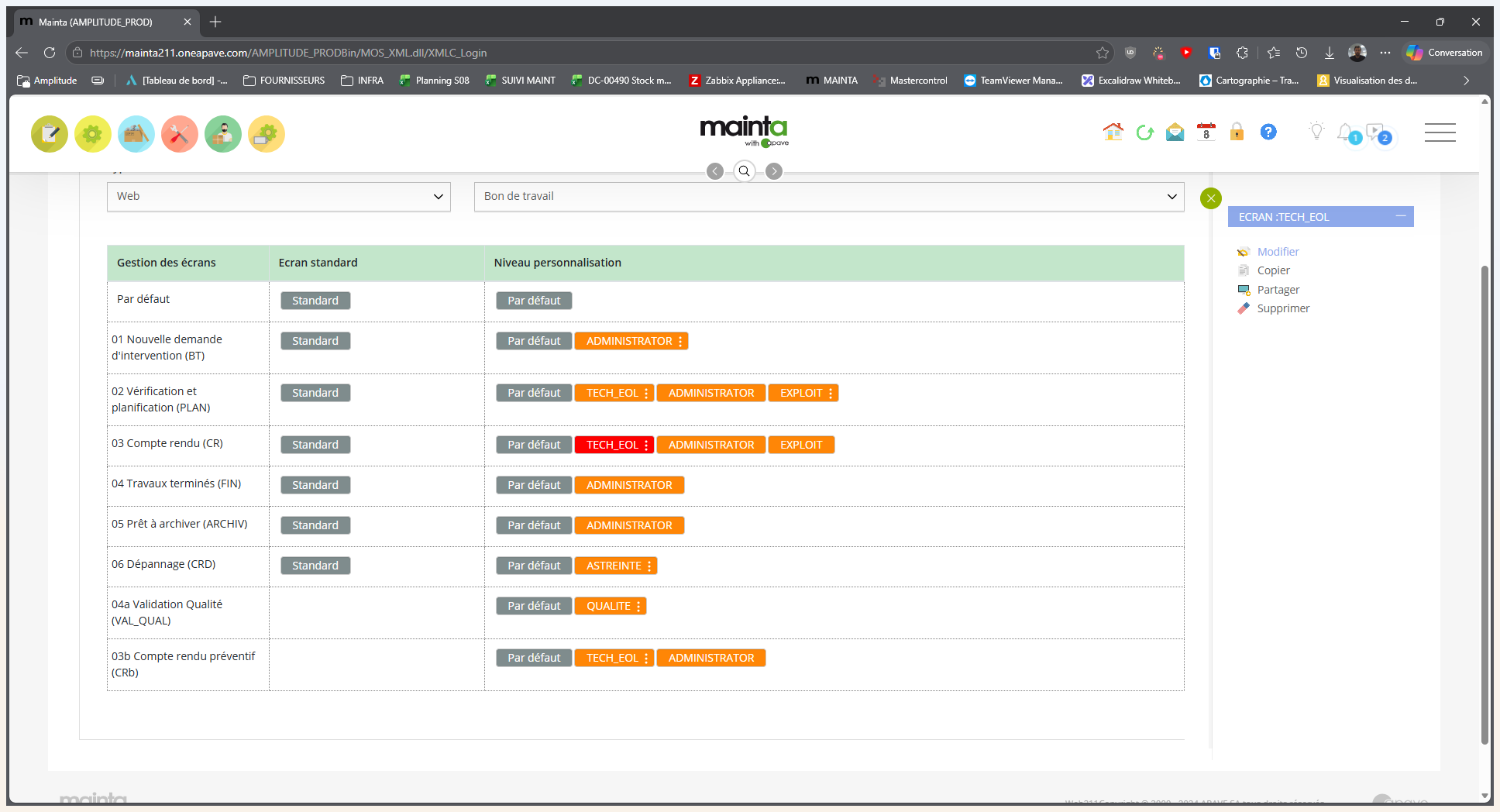Open the blue help question mark
The image size is (1500, 812).
coord(1268,132)
